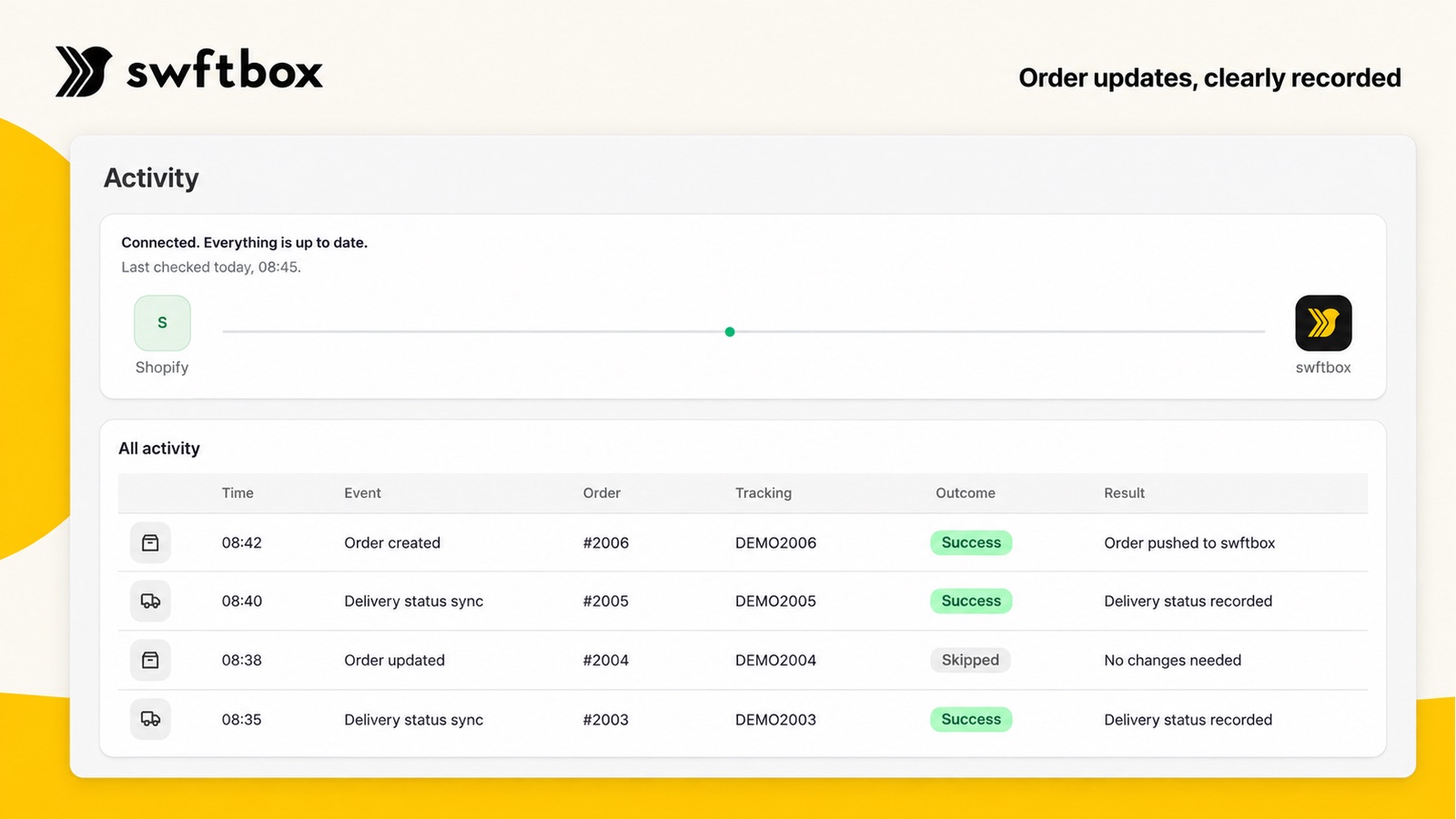The width and height of the screenshot is (1456, 819).
Task: Click 'Delivery status recorded' for order #2005
Action: pyautogui.click(x=1188, y=602)
